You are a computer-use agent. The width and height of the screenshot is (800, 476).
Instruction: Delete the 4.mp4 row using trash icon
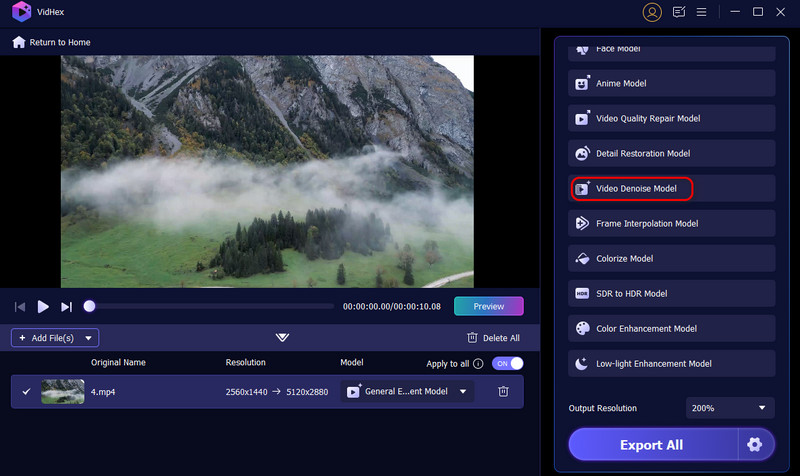point(503,391)
